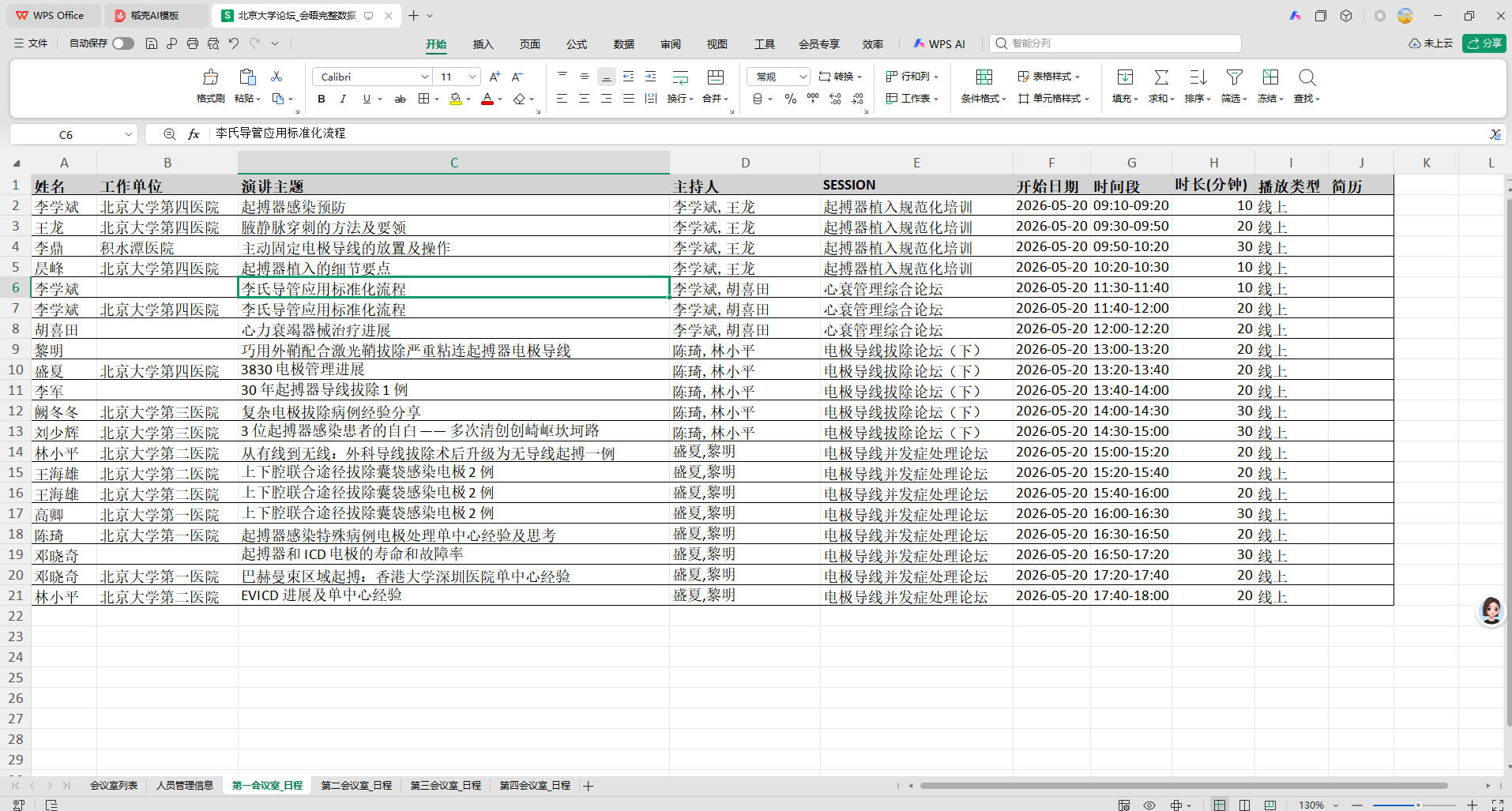
Task: Click the thousands separator icon
Action: click(x=813, y=99)
